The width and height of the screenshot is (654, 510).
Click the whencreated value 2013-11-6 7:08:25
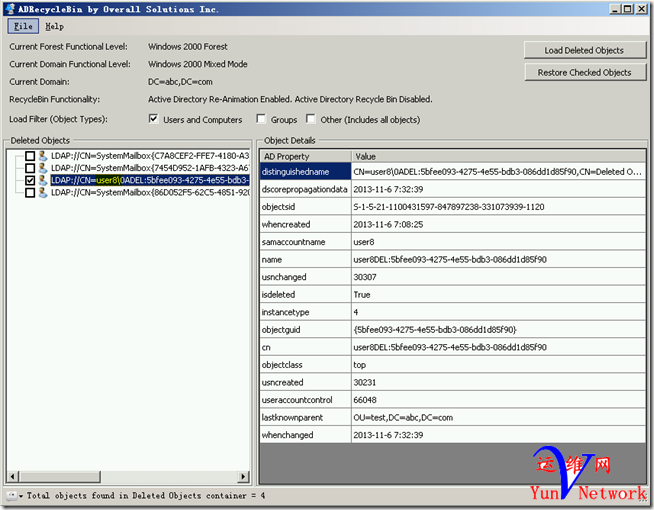pyautogui.click(x=498, y=224)
